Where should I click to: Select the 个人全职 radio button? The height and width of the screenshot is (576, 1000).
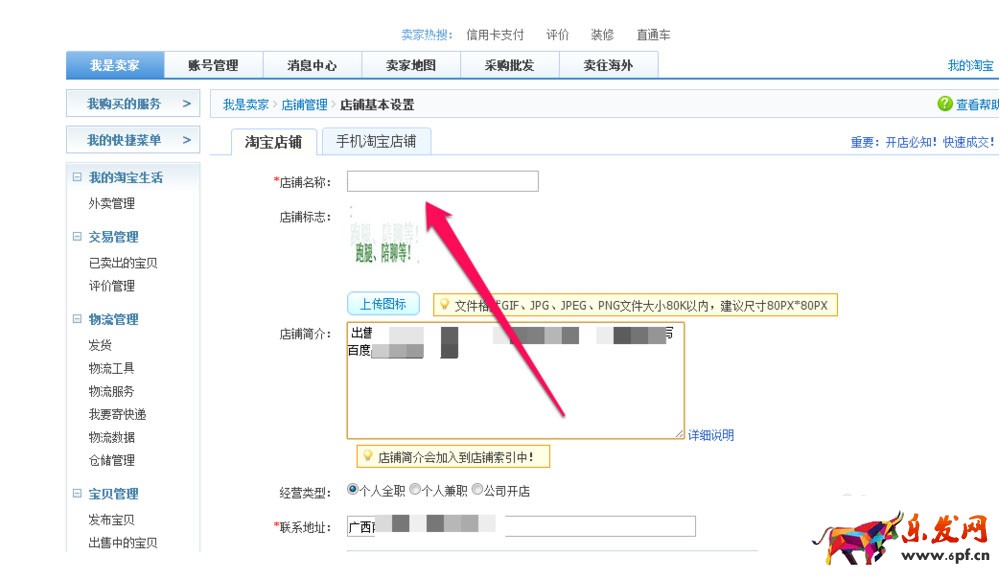click(x=353, y=490)
